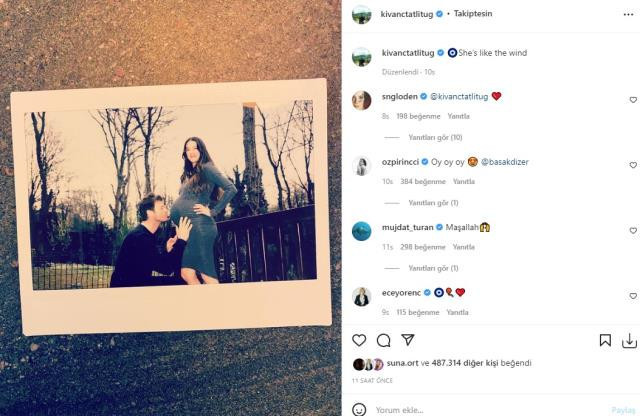Like the post with heart icon
Viewport: 640px width, 416px height.
(359, 340)
